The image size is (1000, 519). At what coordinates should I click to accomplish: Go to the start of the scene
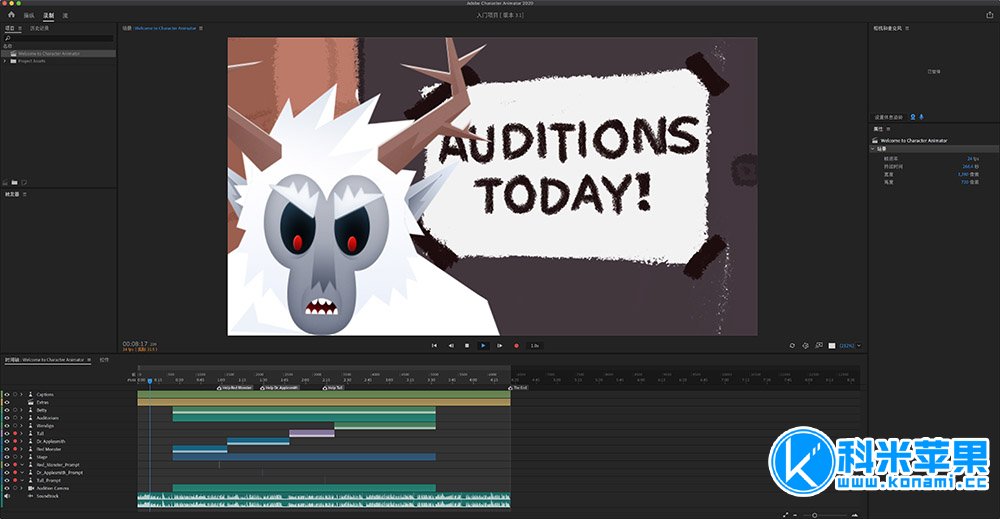[434, 346]
